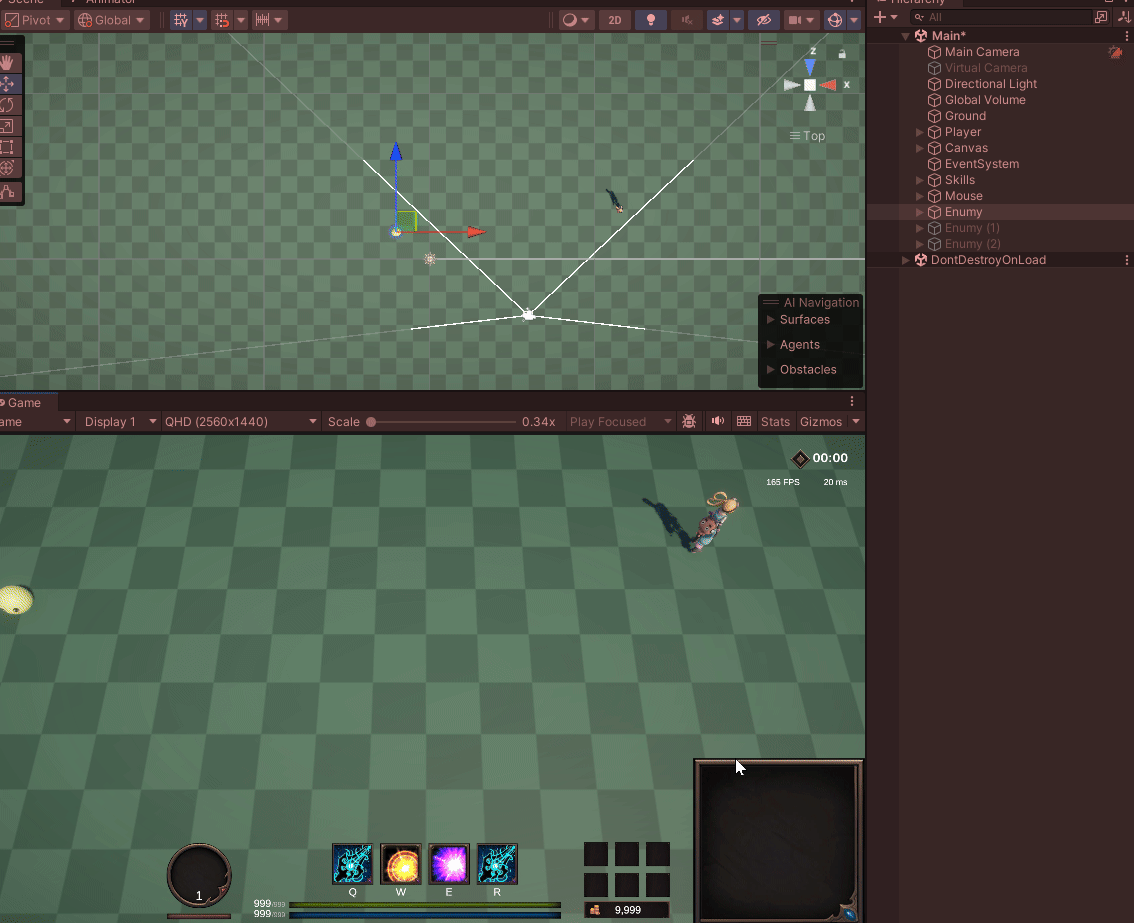Toggle Gizmos in Game view
Image resolution: width=1134 pixels, height=923 pixels.
(x=821, y=422)
